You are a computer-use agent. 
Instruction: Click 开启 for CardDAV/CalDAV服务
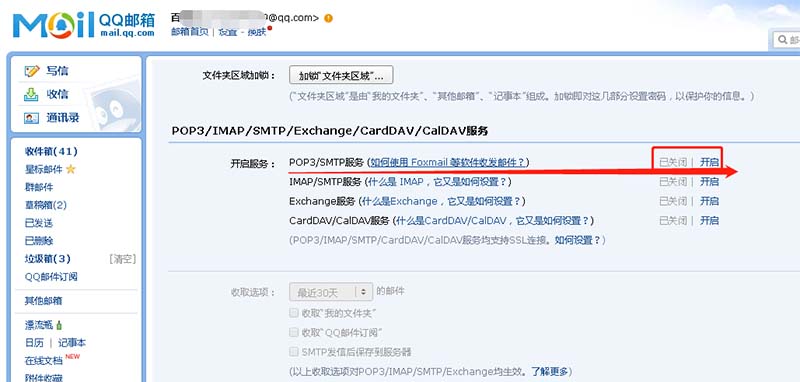click(709, 220)
